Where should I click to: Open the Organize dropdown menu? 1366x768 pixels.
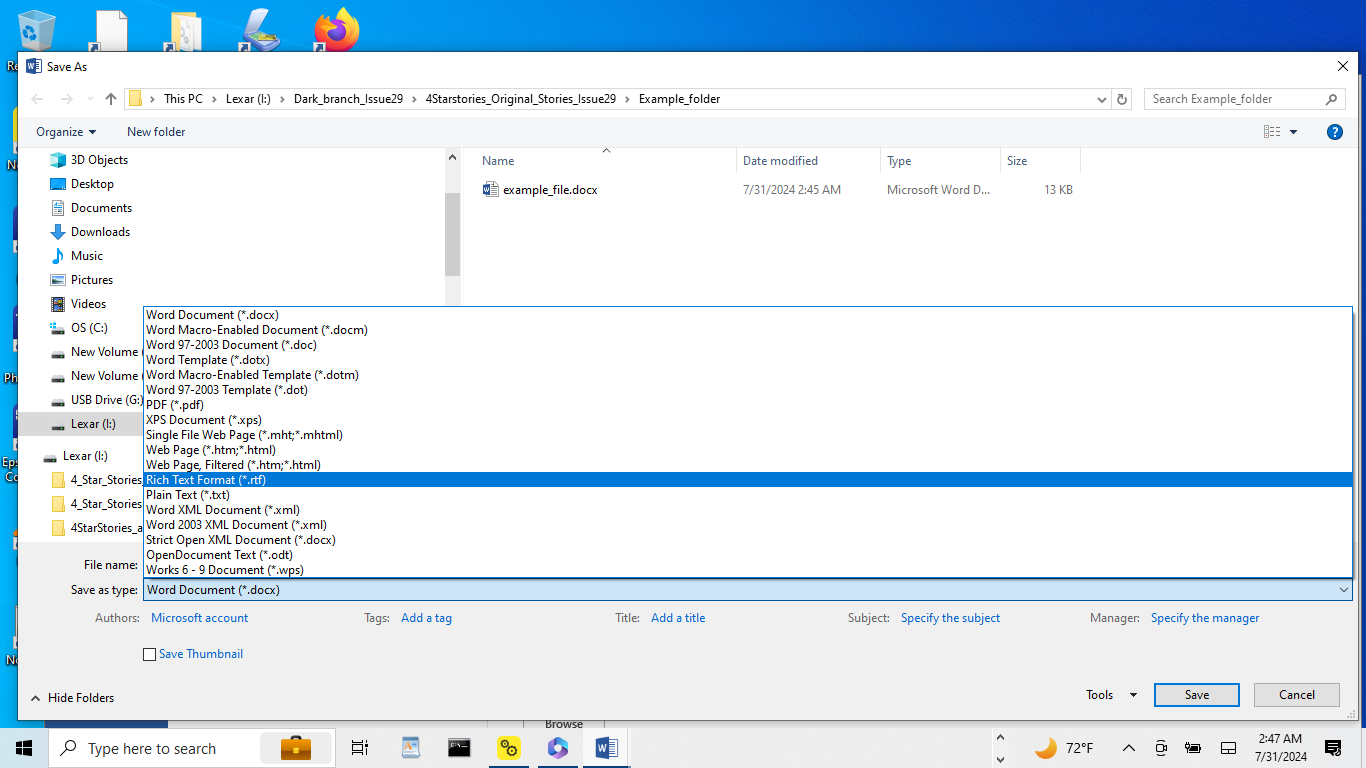pos(66,132)
